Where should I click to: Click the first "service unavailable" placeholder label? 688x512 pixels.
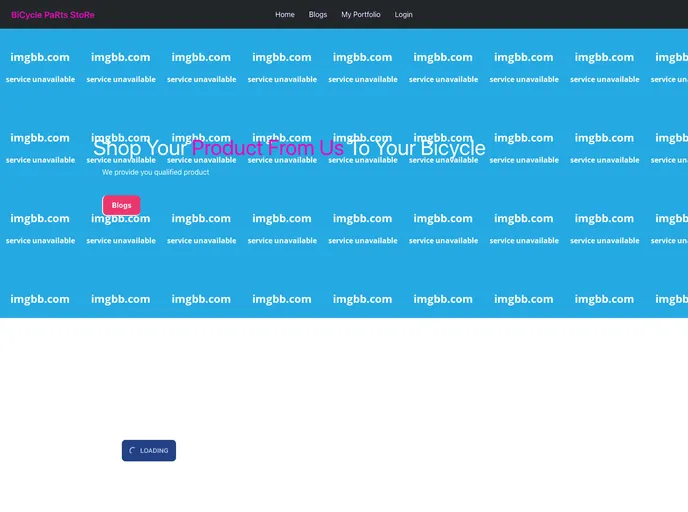coord(40,79)
